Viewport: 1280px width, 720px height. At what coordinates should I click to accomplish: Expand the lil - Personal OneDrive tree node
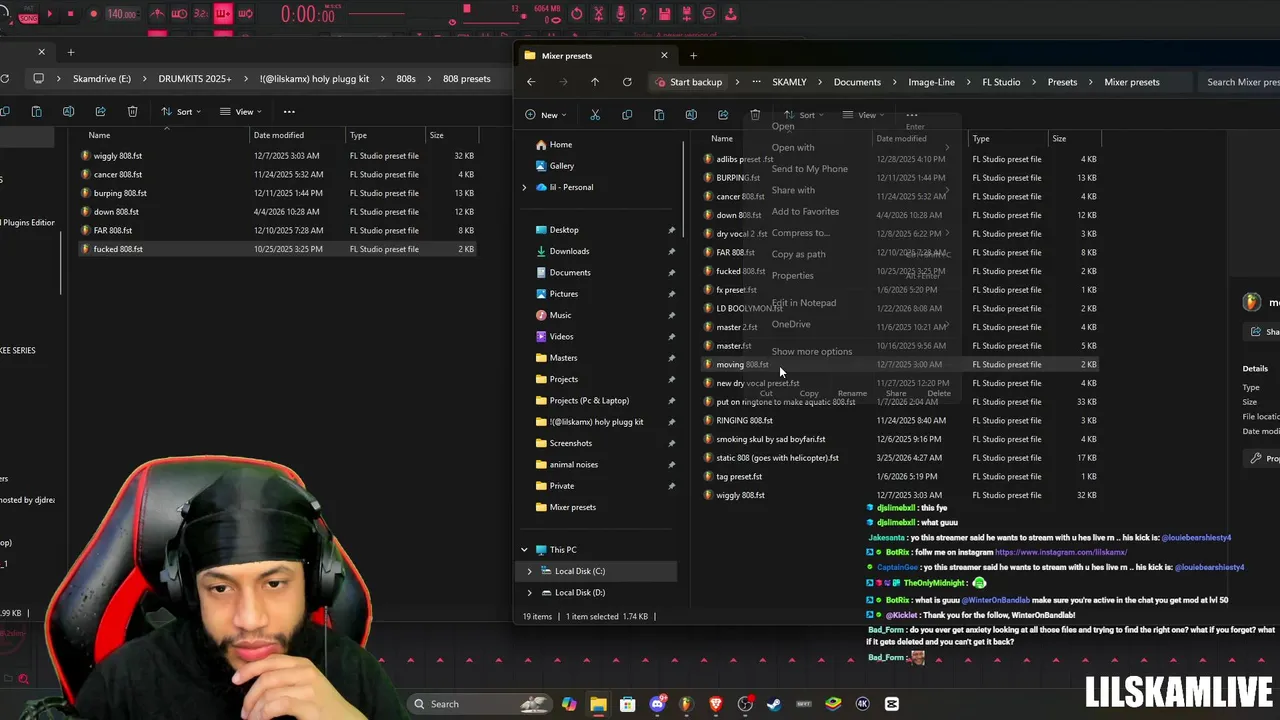tap(524, 187)
